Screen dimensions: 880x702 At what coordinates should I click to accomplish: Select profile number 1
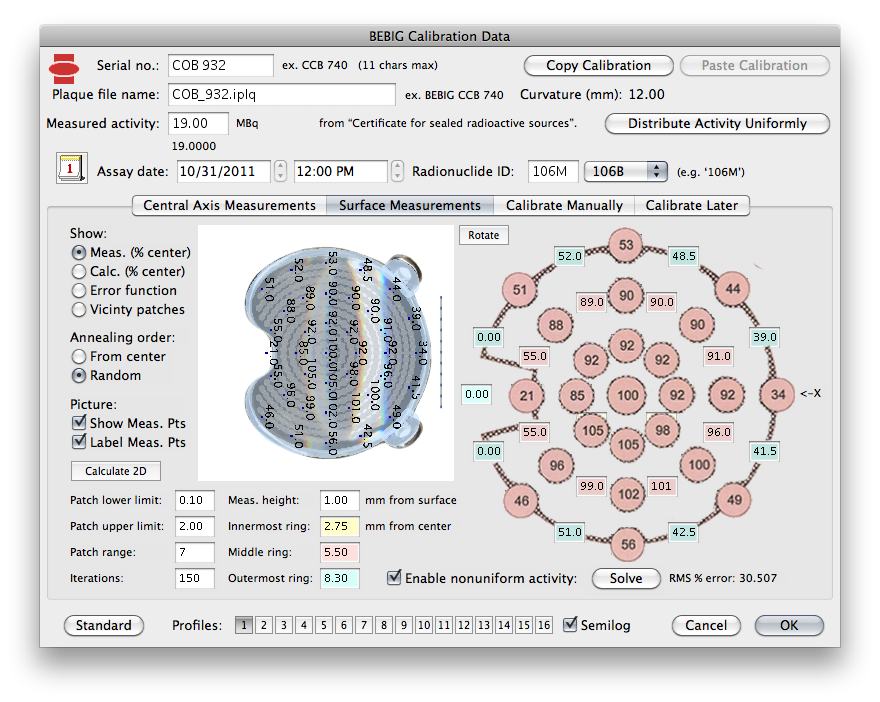tap(244, 625)
